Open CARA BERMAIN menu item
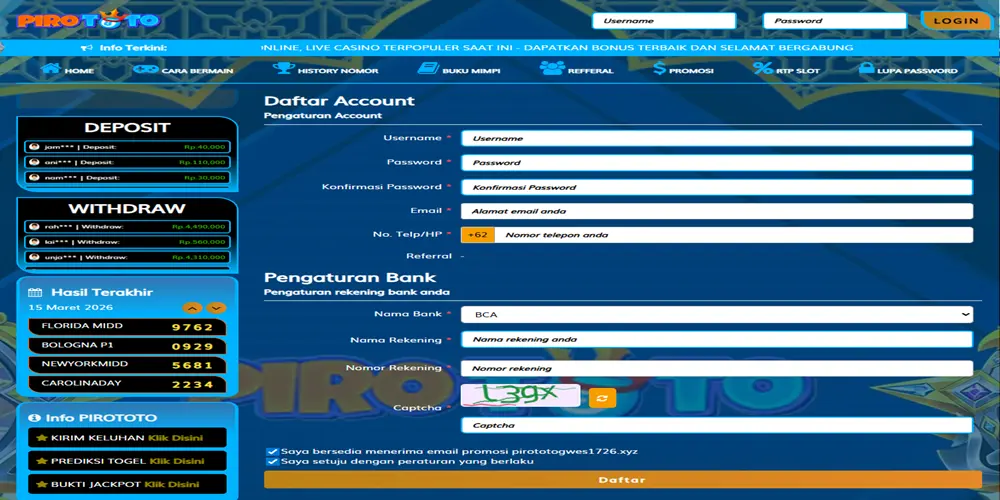Viewport: 1000px width, 500px height. (184, 69)
